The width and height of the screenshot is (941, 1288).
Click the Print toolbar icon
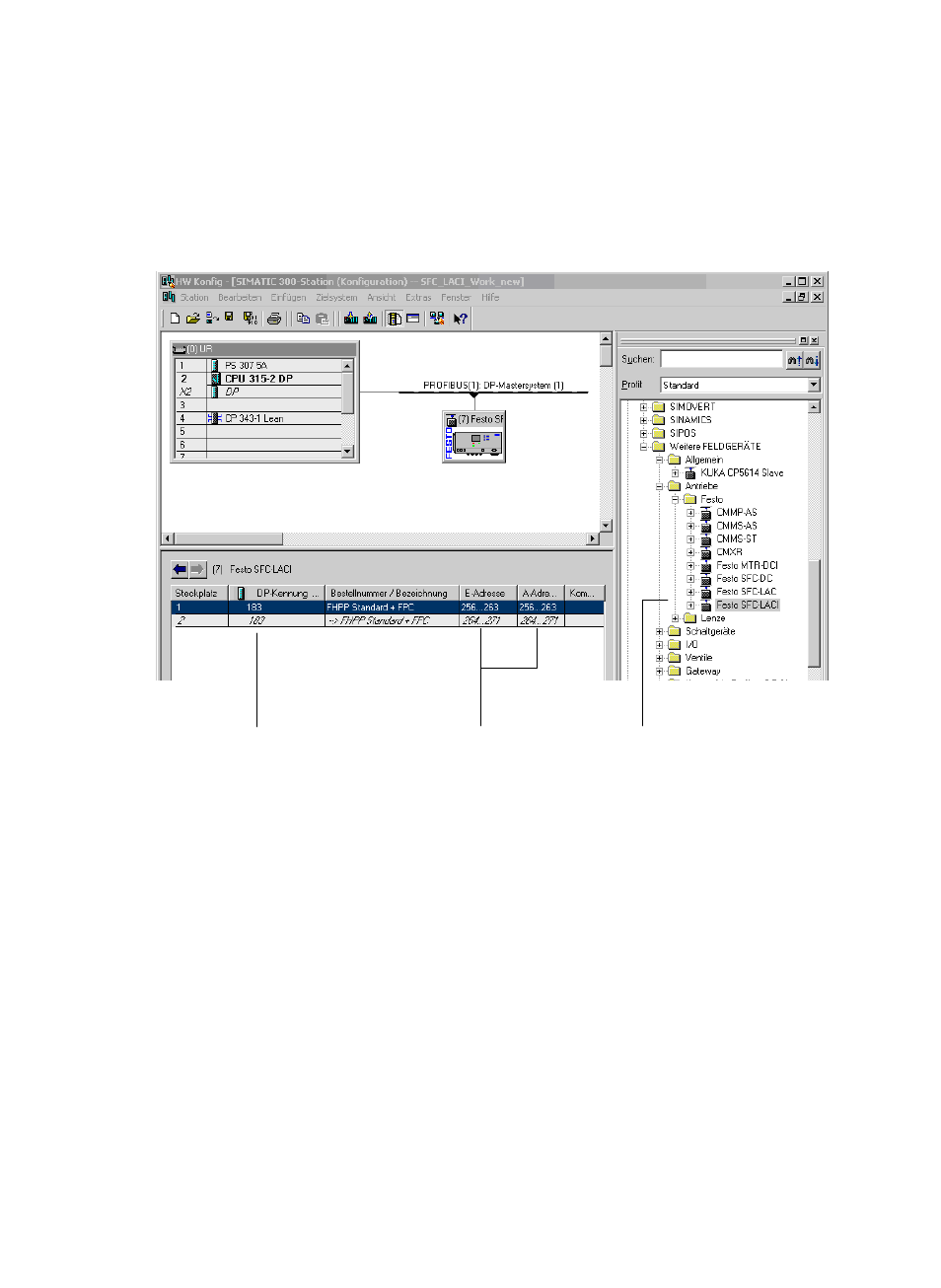[274, 319]
